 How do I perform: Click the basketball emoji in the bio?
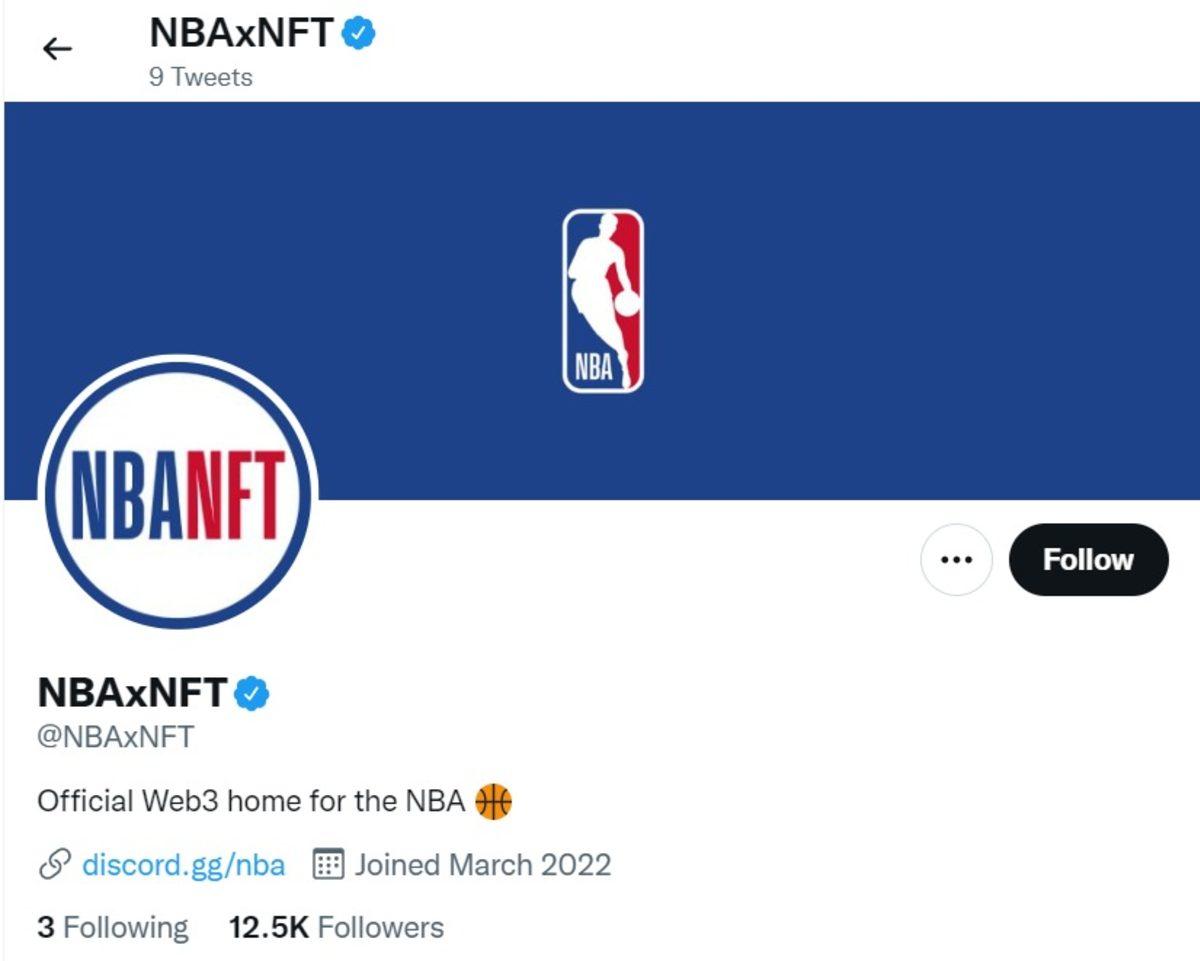493,800
